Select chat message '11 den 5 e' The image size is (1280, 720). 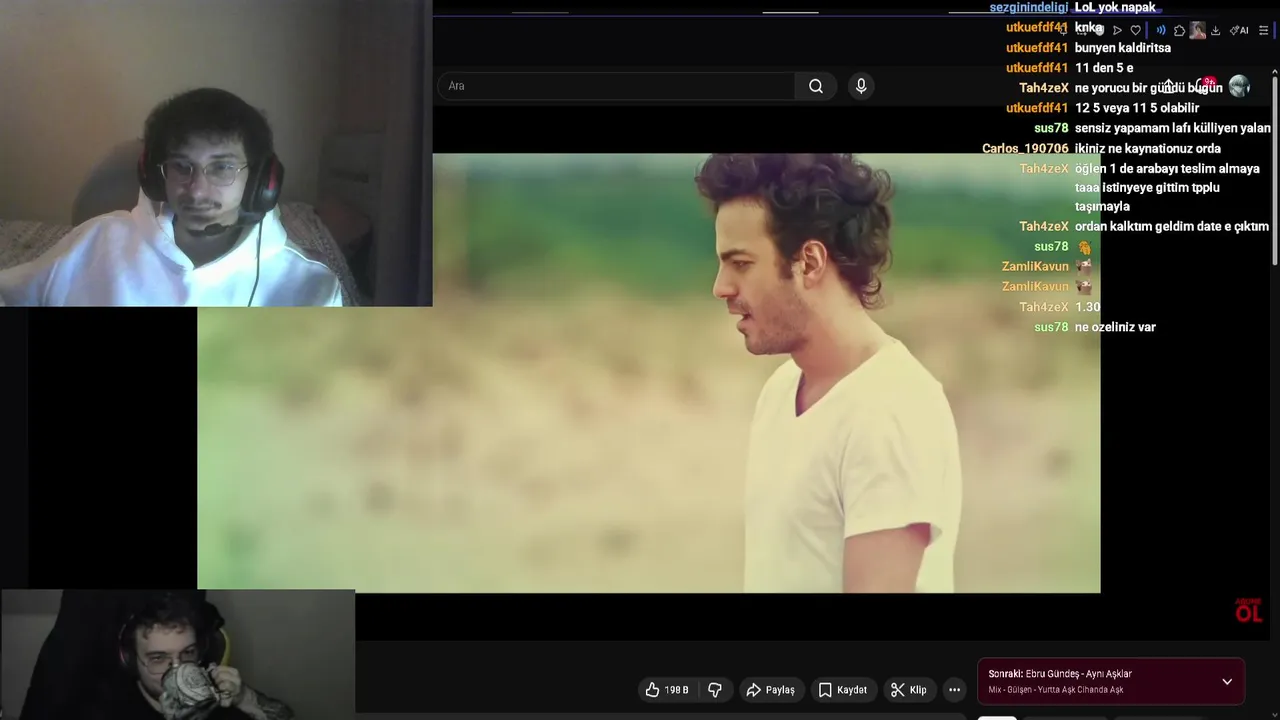pos(1104,68)
